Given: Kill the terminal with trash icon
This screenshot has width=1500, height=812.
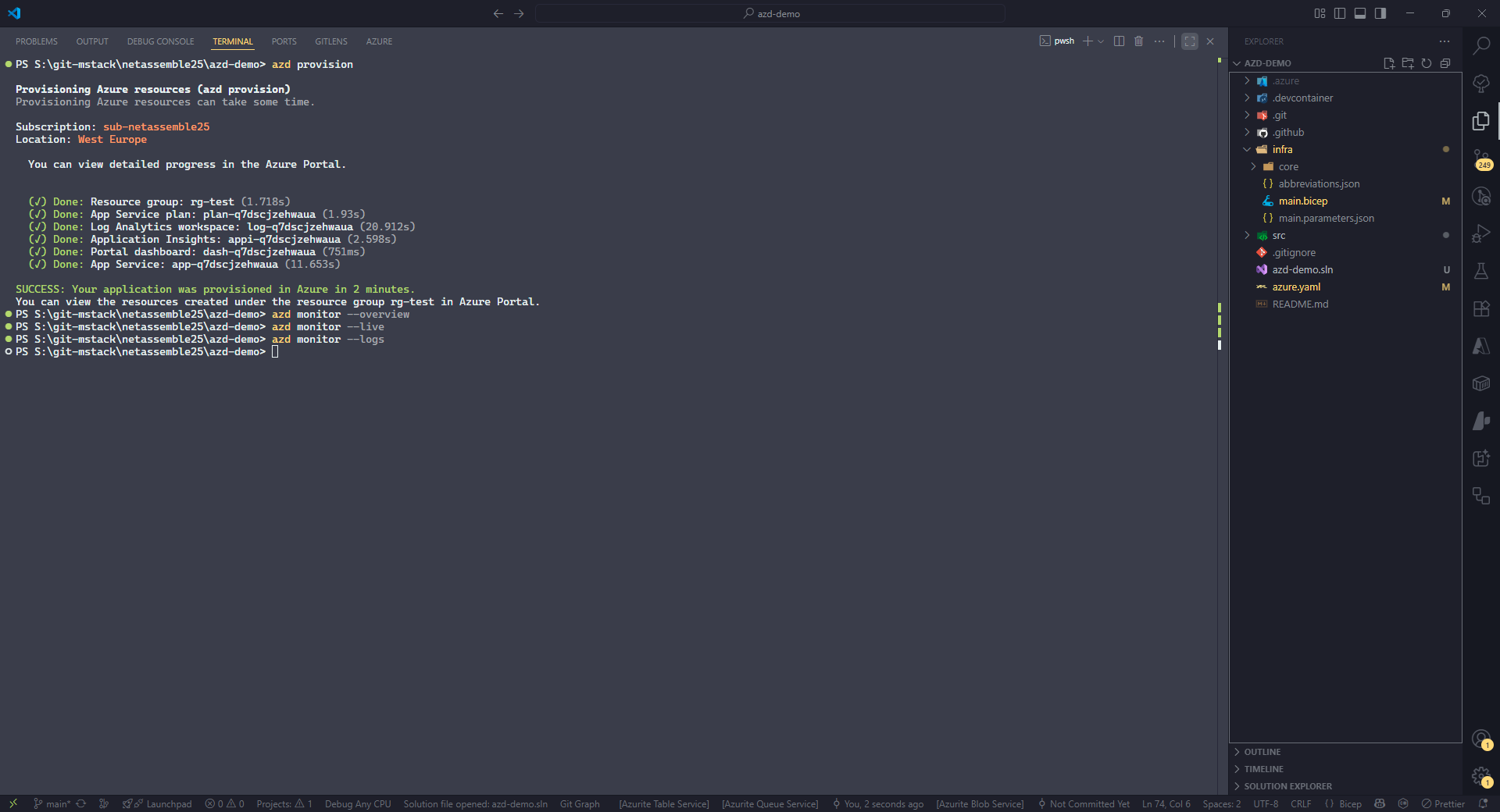Looking at the screenshot, I should tap(1138, 41).
